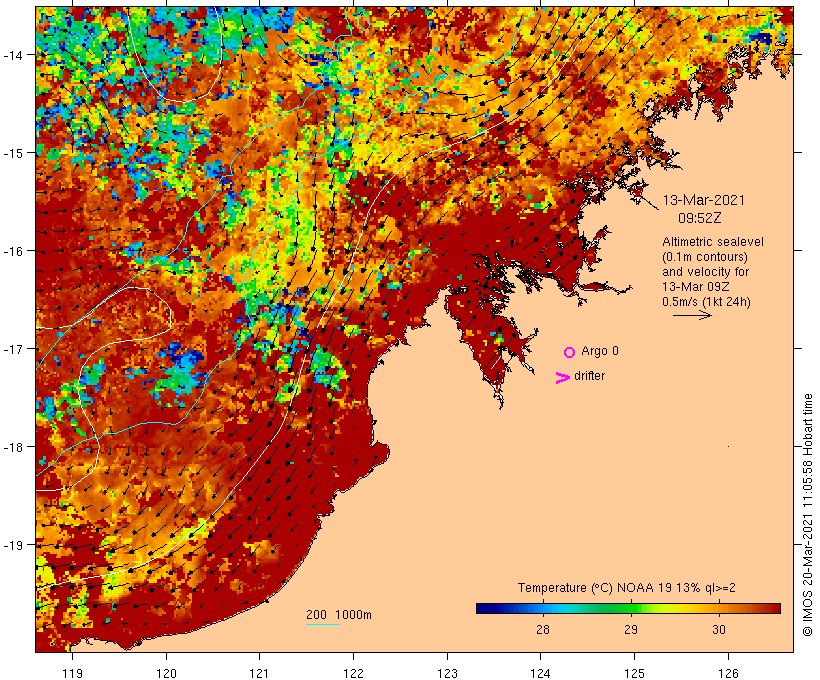Click latitude axis label -19
Image resolution: width=820 pixels, height=680 pixels.
(x=12, y=545)
